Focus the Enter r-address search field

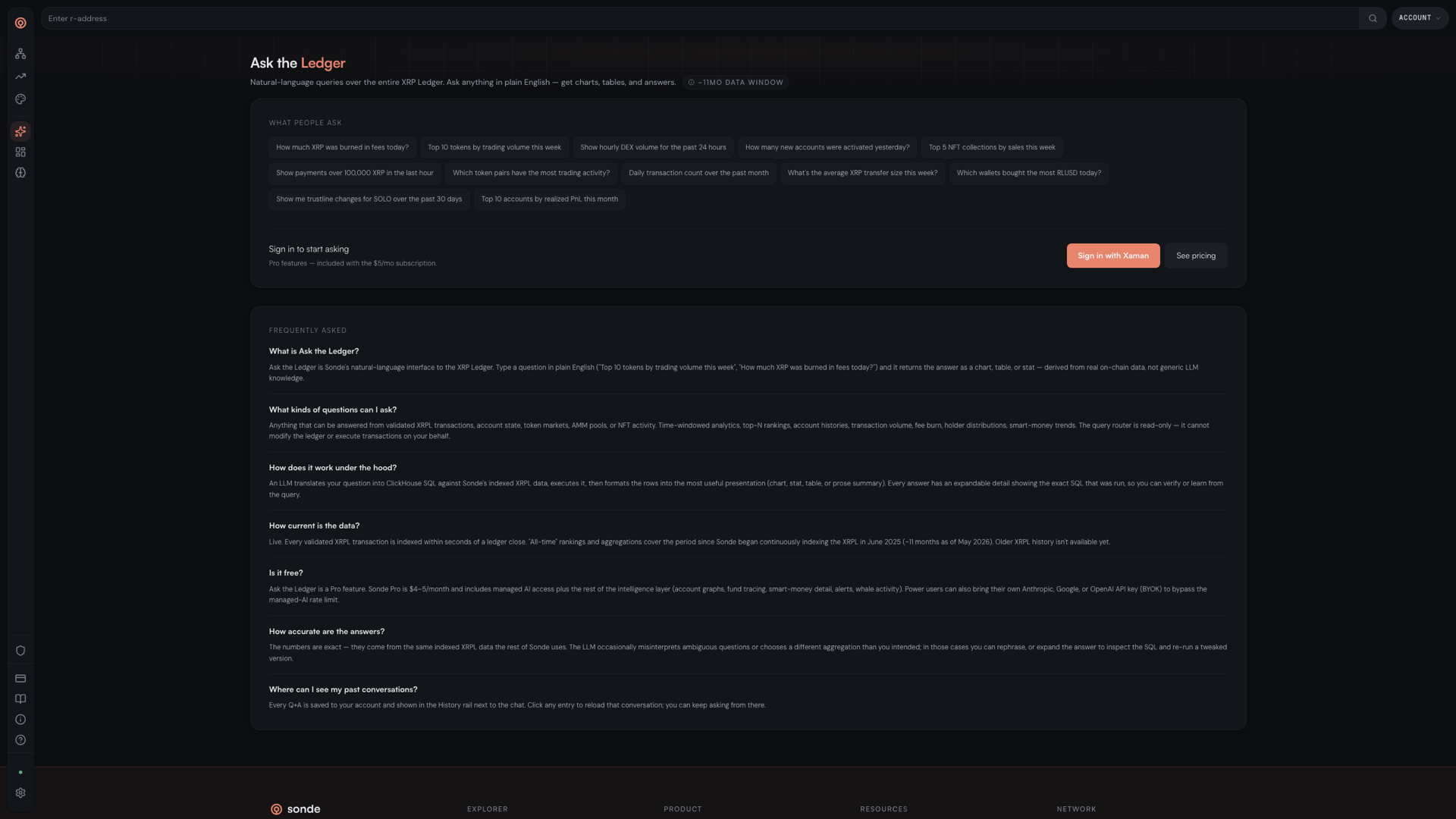(700, 18)
